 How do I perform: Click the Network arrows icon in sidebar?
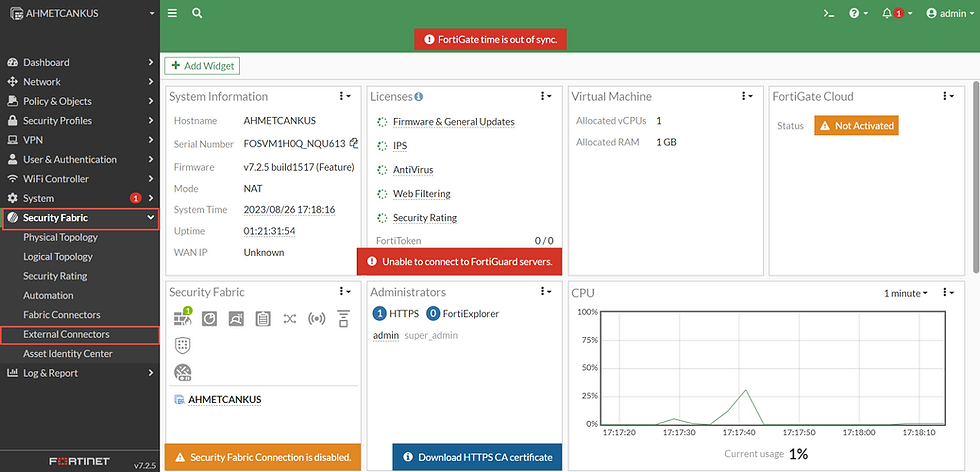(x=12, y=82)
